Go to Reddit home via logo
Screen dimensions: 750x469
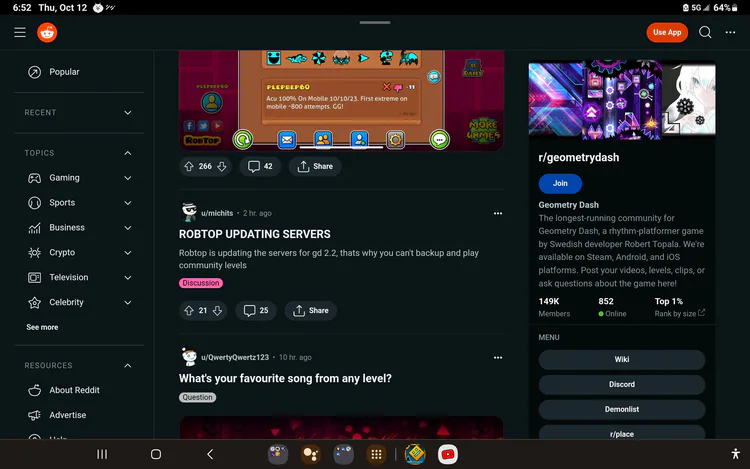[47, 33]
